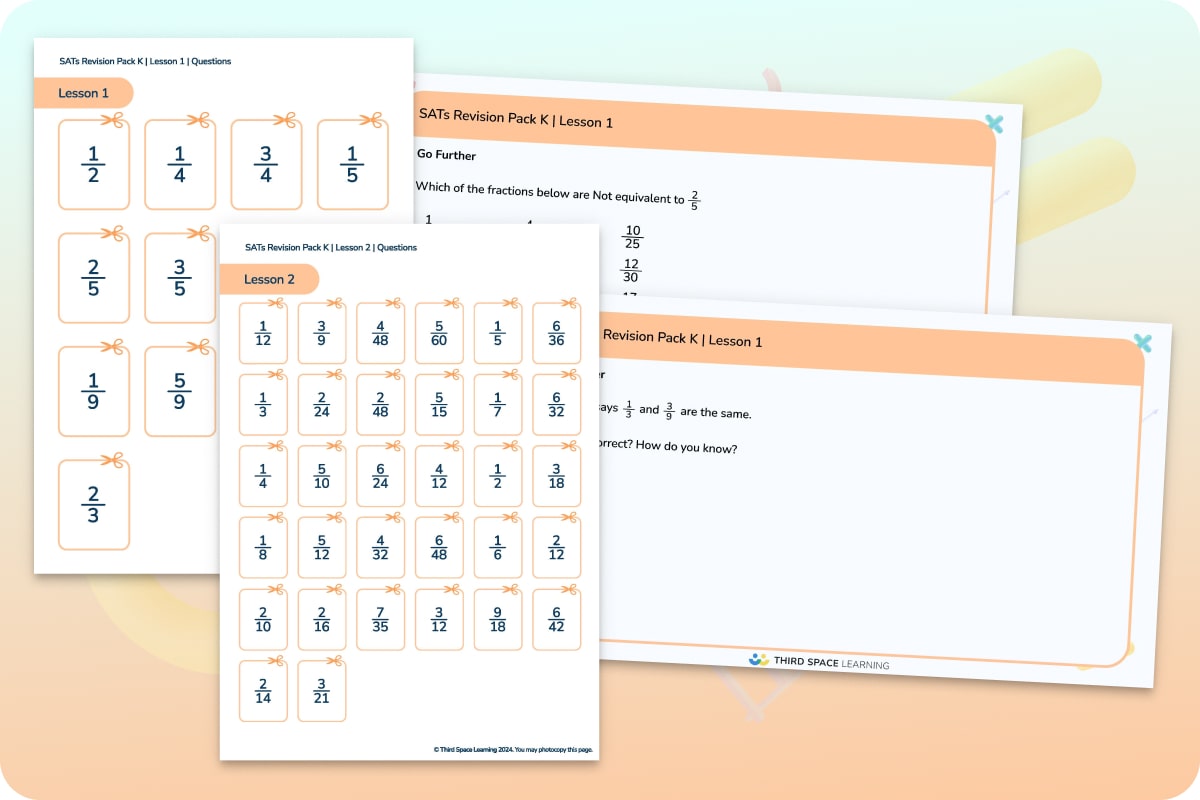Image resolution: width=1200 pixels, height=800 pixels.
Task: Click the 4/32 fraction card
Action: pos(380,548)
